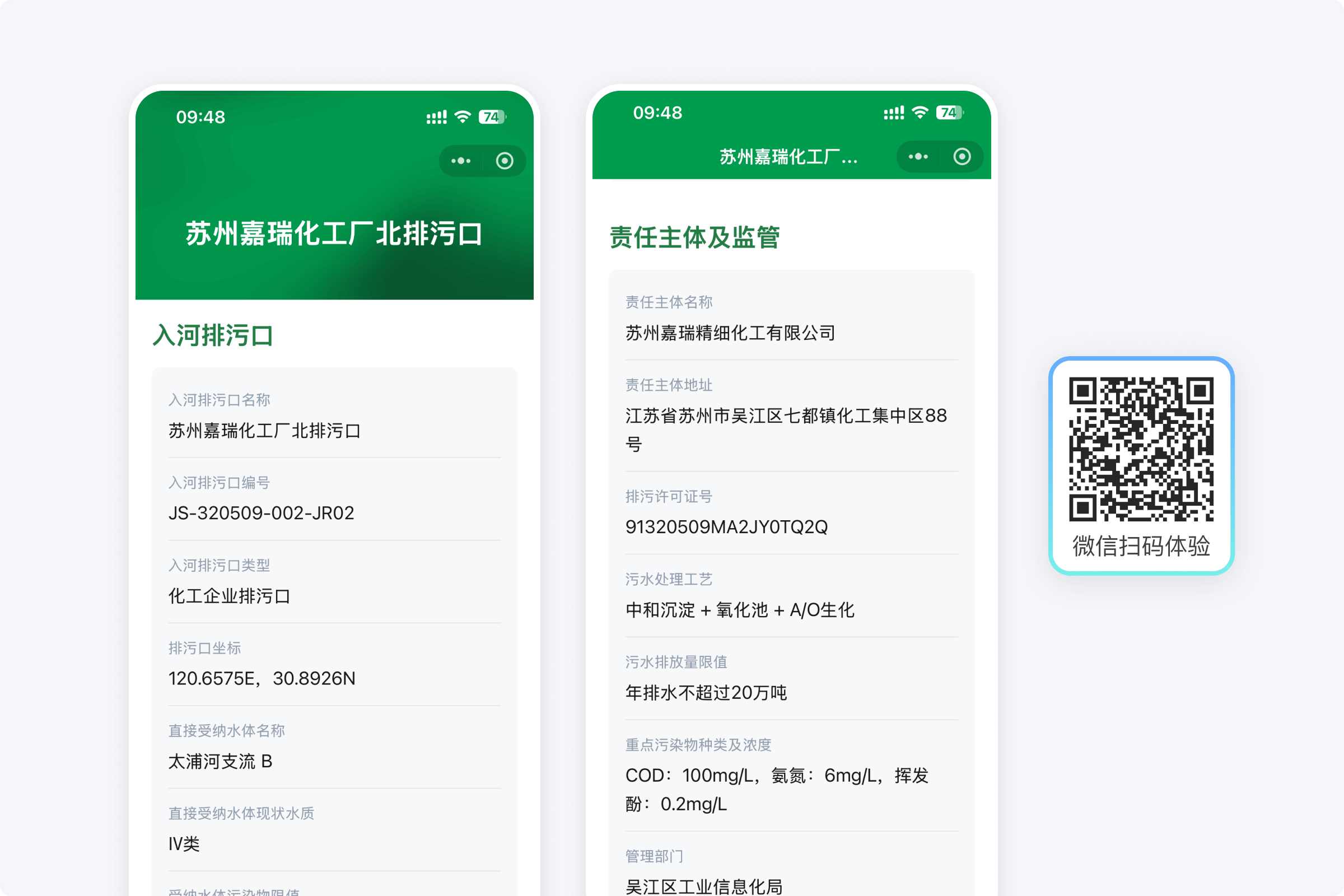Select the outlet name value 苏州嘉瑞化工厂北排污口 in list
The image size is (1344, 896).
[264, 431]
